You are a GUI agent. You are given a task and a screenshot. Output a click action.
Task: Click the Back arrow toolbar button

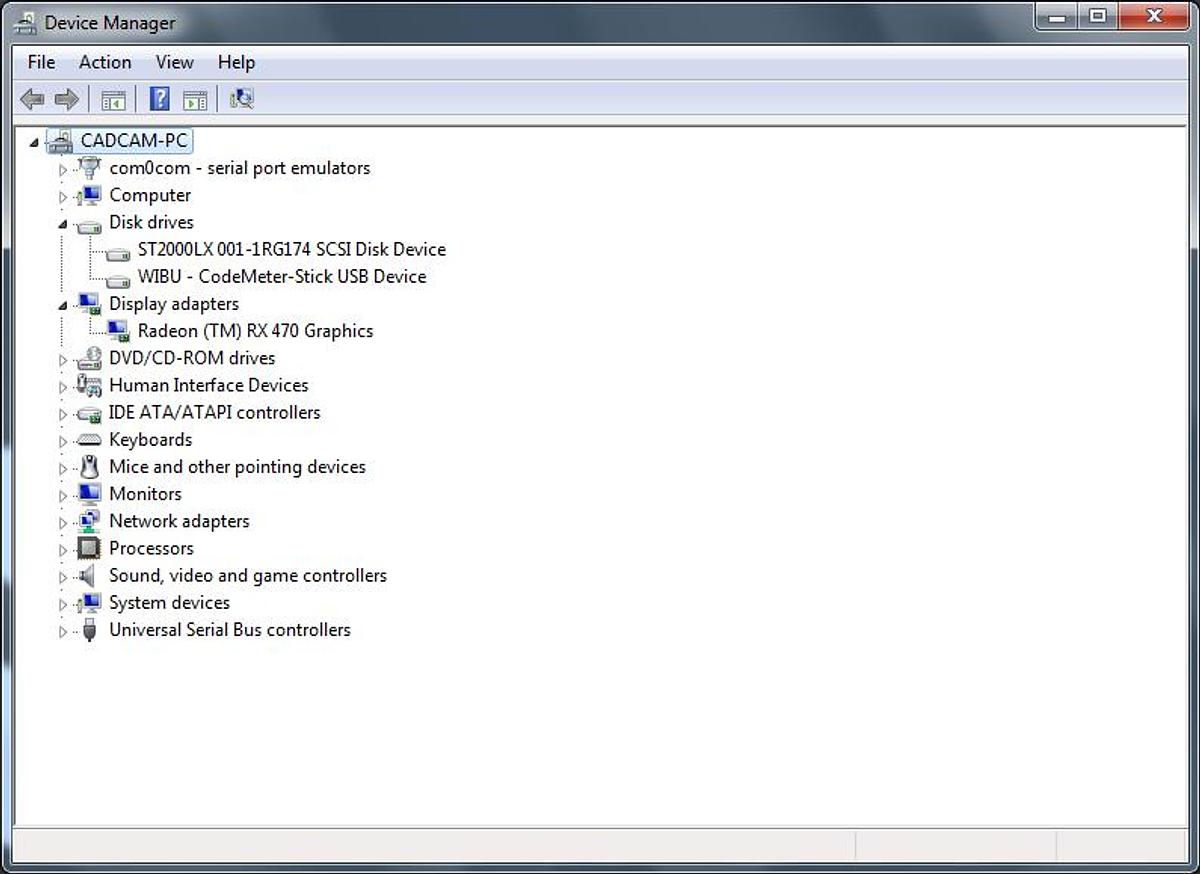pos(32,99)
